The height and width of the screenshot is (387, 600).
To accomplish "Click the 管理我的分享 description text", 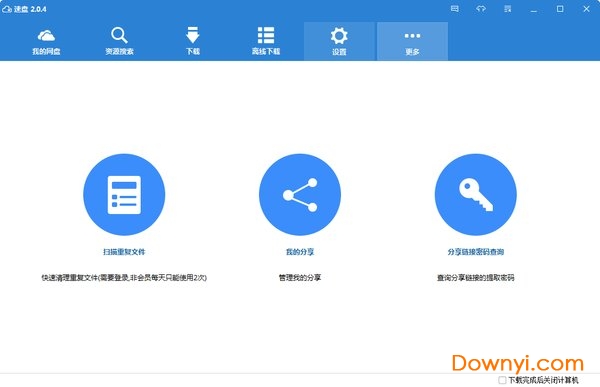I will point(300,278).
